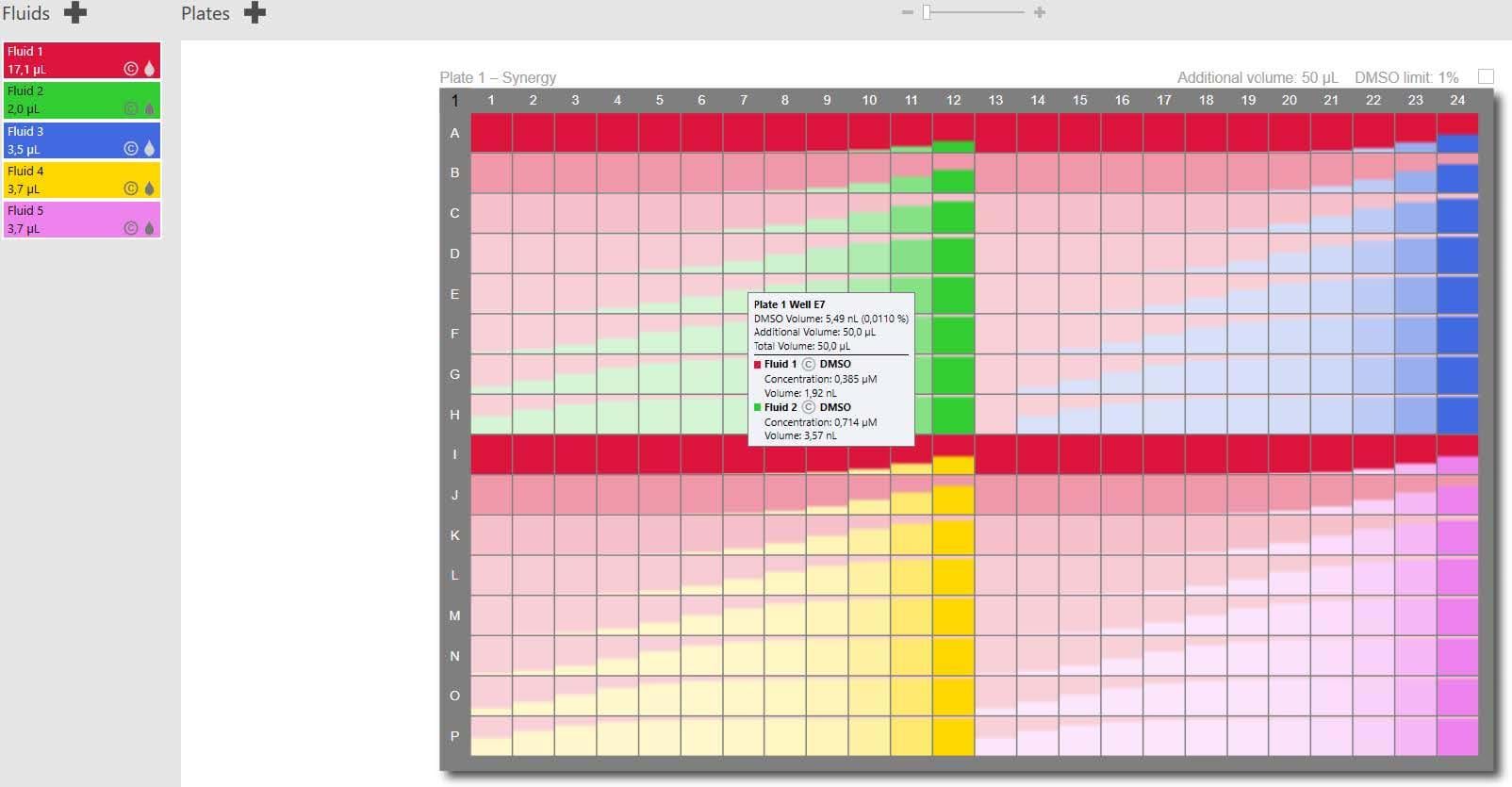Viewport: 1512px width, 787px height.
Task: Click the concentration icon on Fluid 4
Action: [131, 189]
